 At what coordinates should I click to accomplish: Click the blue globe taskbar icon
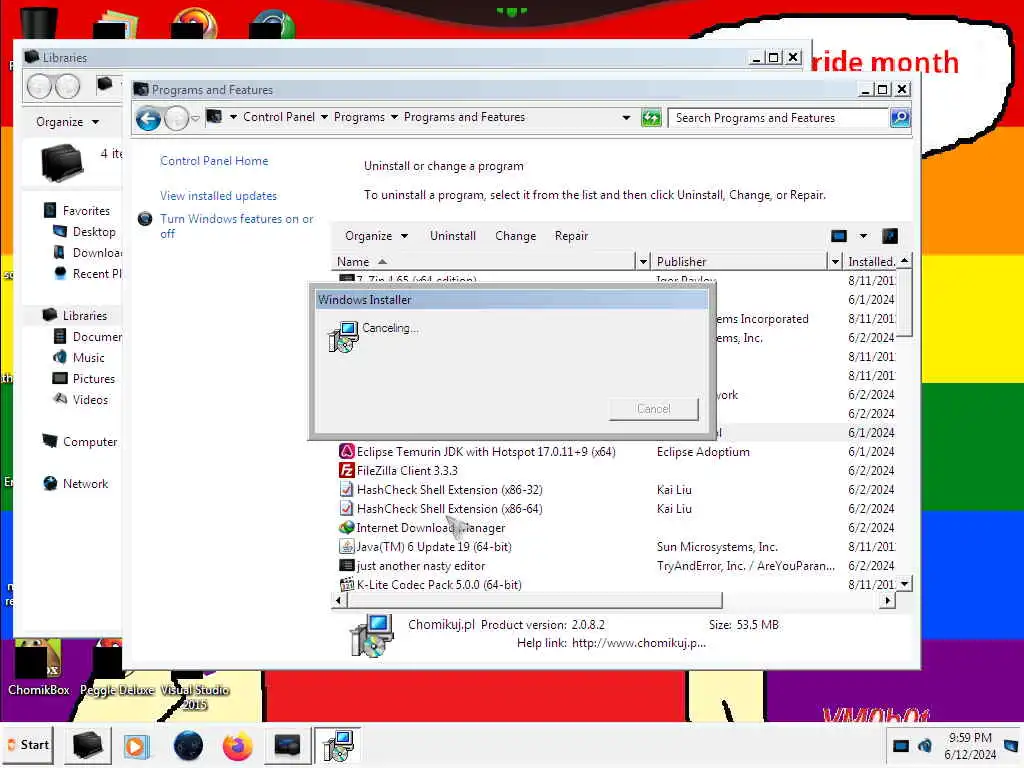(x=188, y=746)
